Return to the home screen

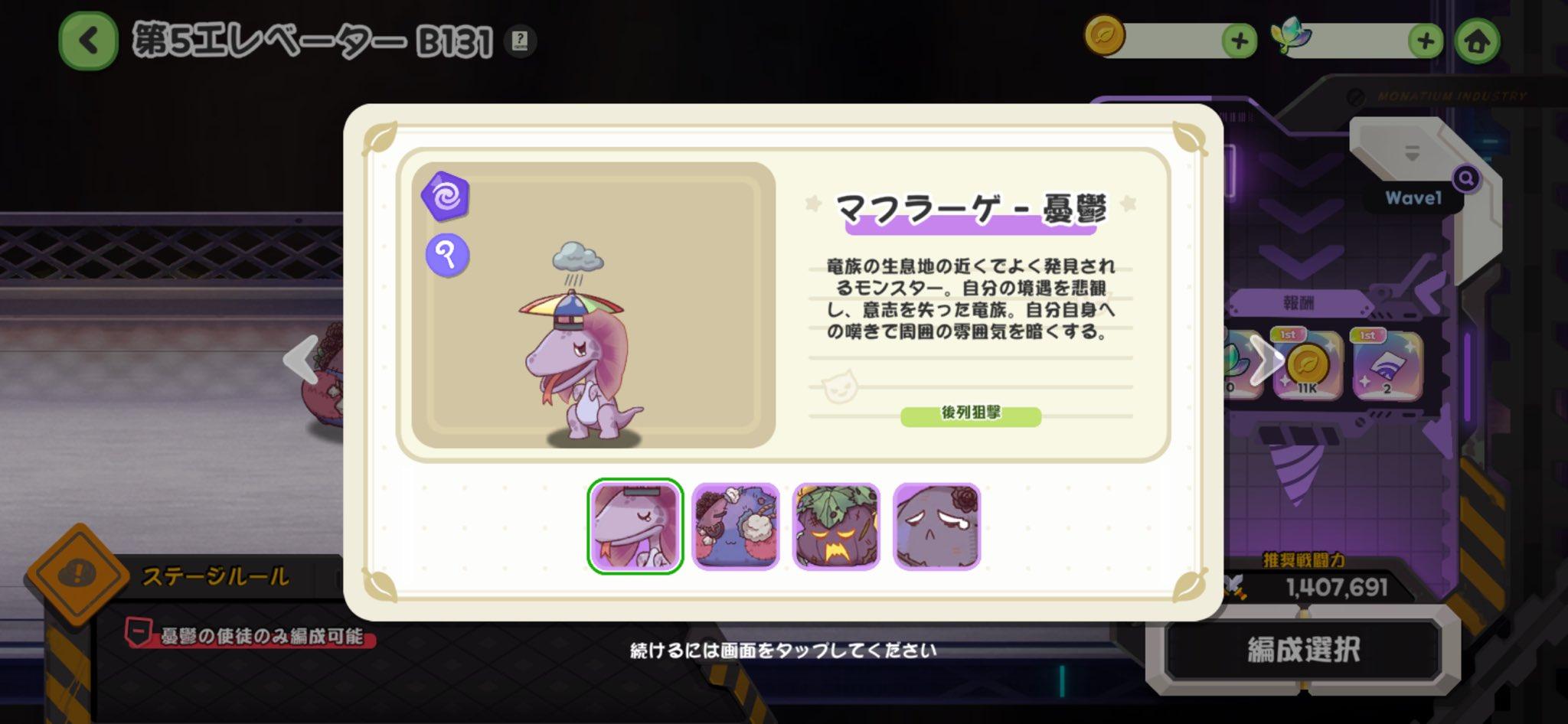[x=1477, y=41]
